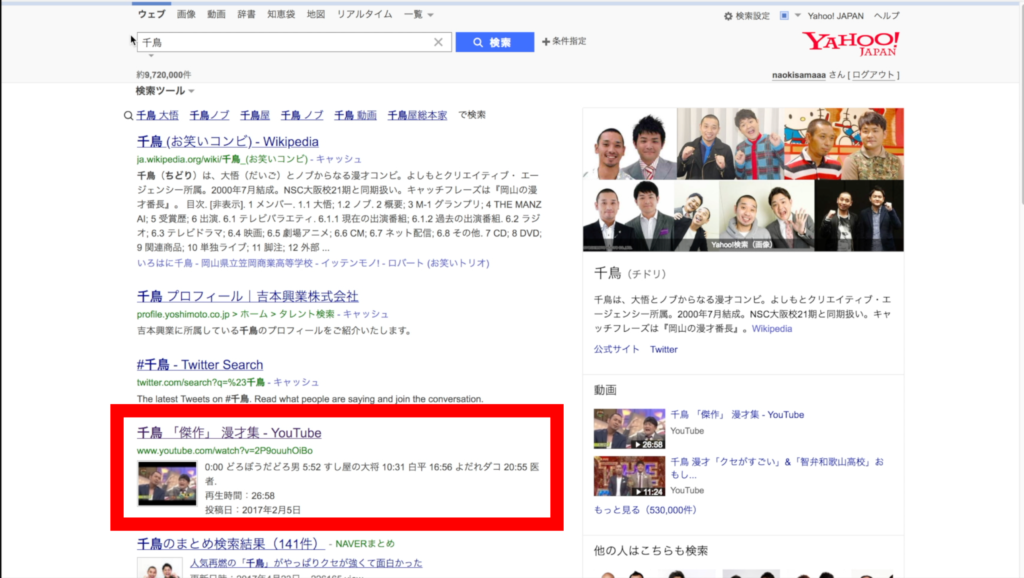Click もっと見る（530,000件）link

tap(645, 510)
